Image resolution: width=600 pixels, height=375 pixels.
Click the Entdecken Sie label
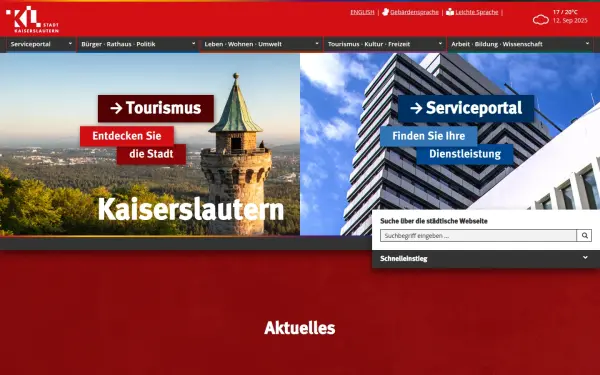[x=127, y=136]
